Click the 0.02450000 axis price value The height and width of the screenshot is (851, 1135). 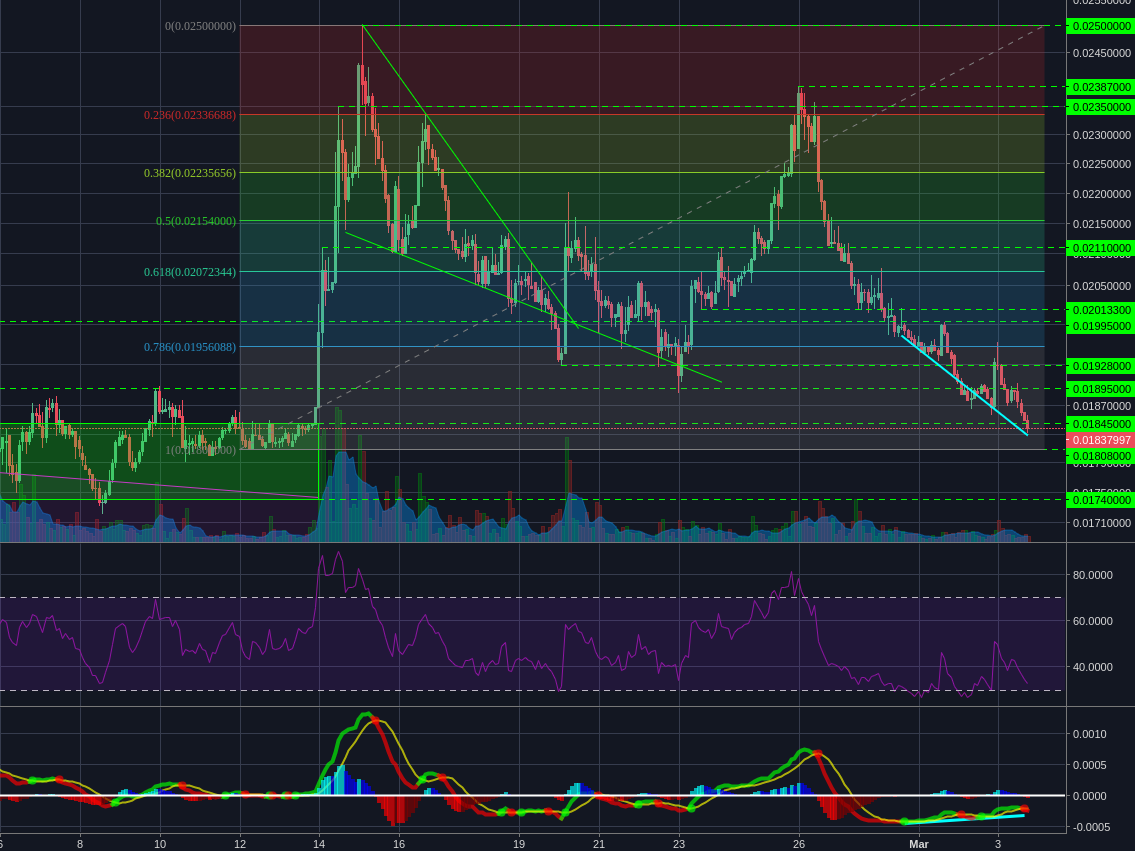click(1102, 53)
